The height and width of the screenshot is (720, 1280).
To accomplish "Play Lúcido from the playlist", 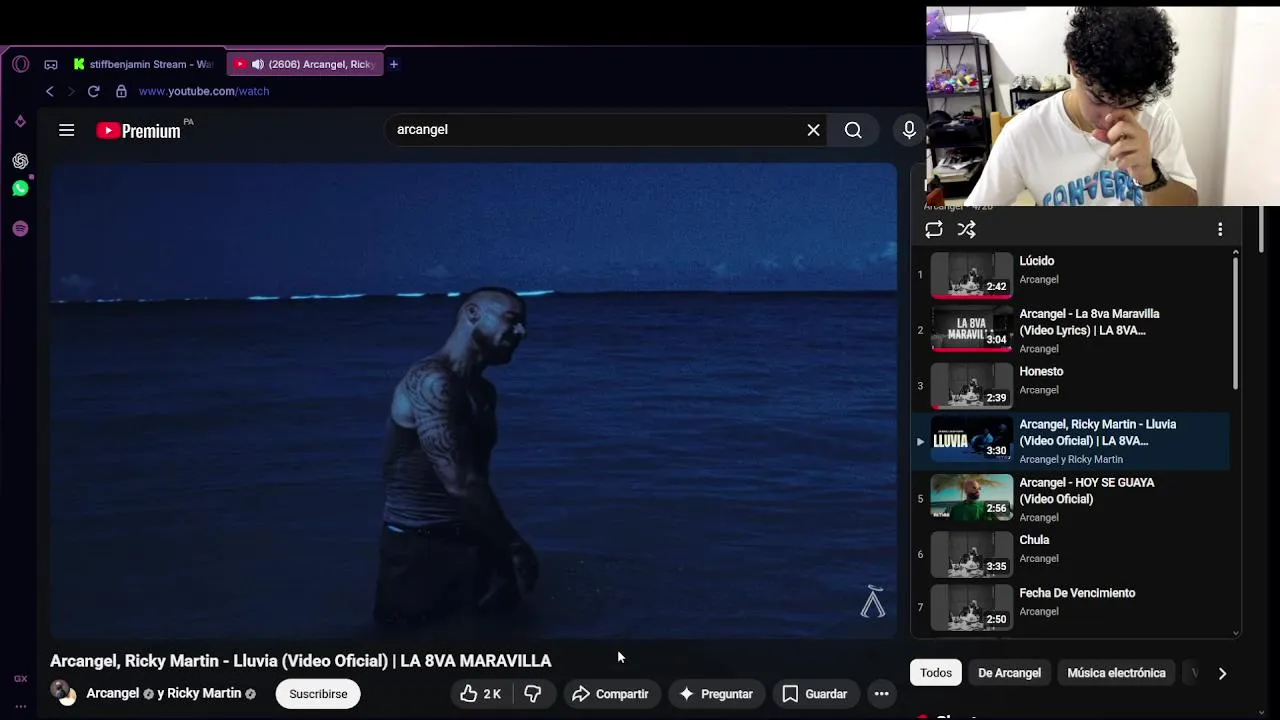I will tap(1071, 274).
